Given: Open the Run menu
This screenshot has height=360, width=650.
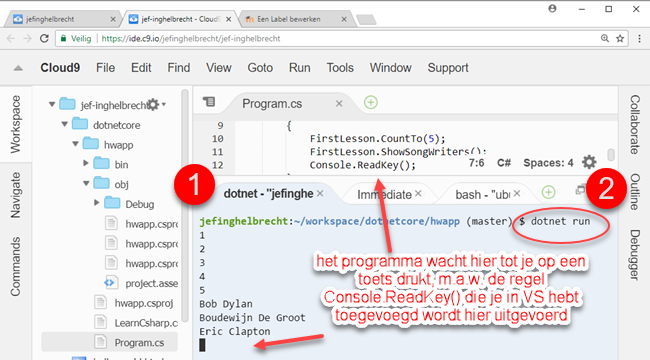Looking at the screenshot, I should (x=299, y=68).
